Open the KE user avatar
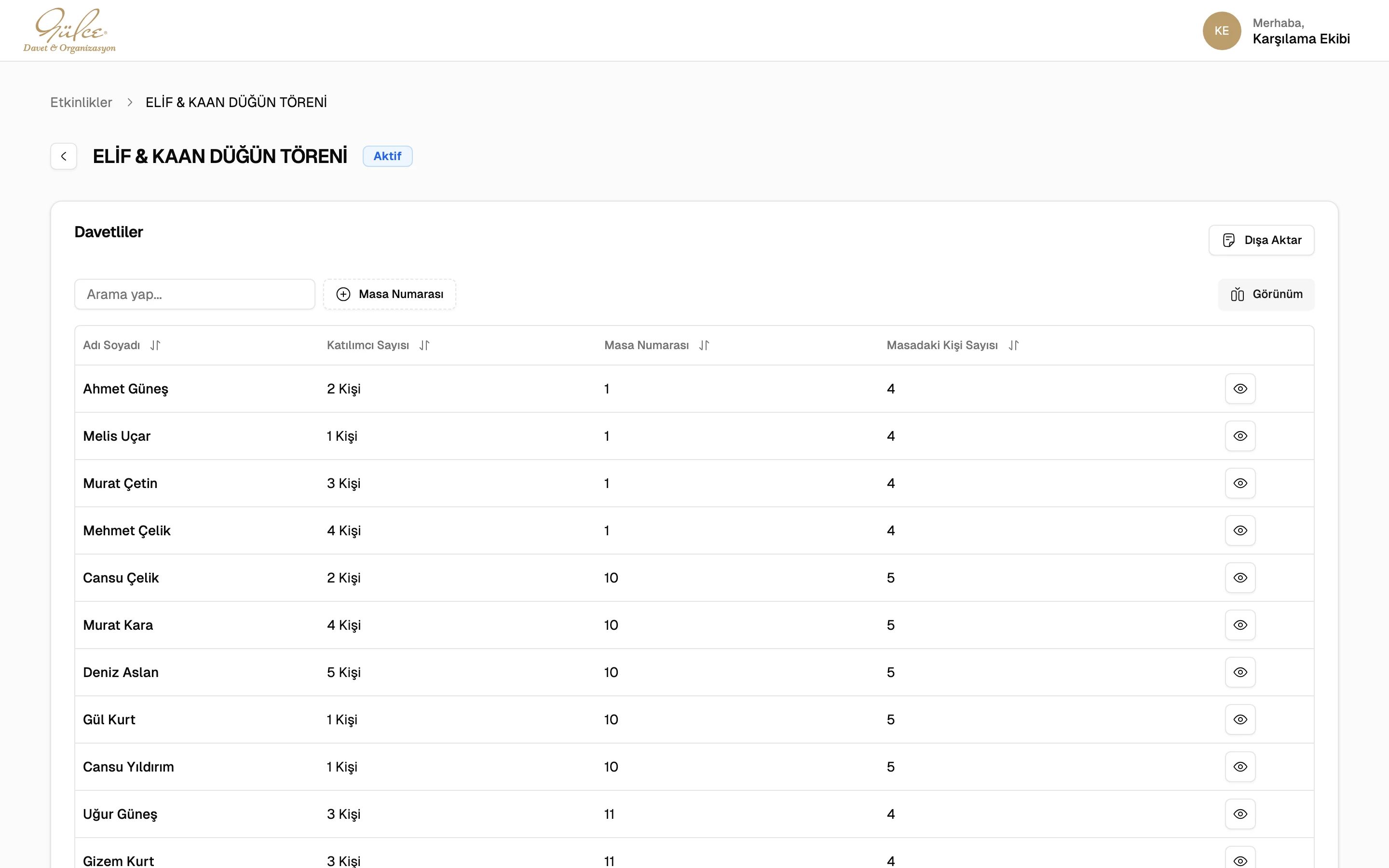The height and width of the screenshot is (868, 1389). (1221, 31)
